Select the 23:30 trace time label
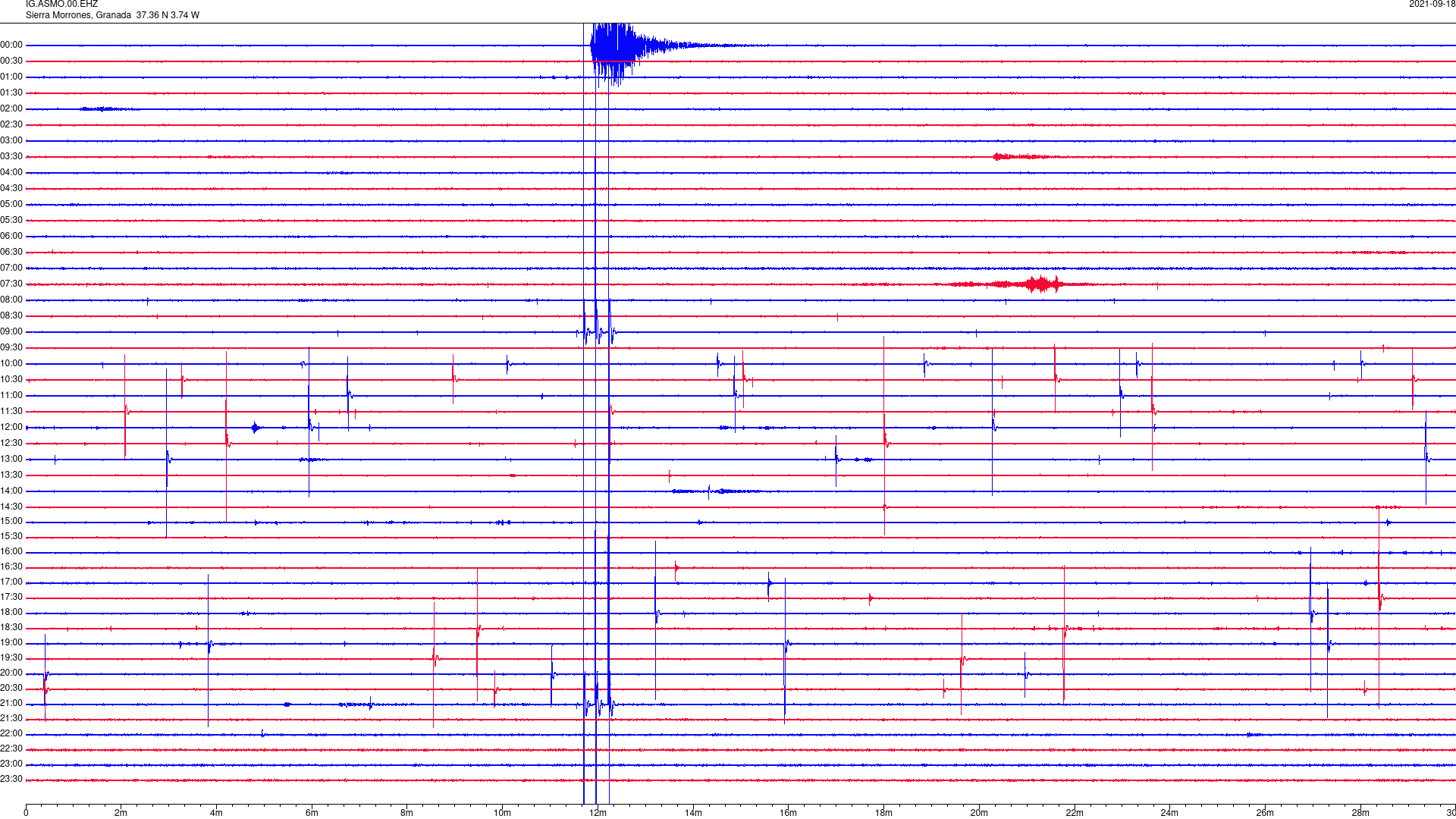 pos(11,780)
